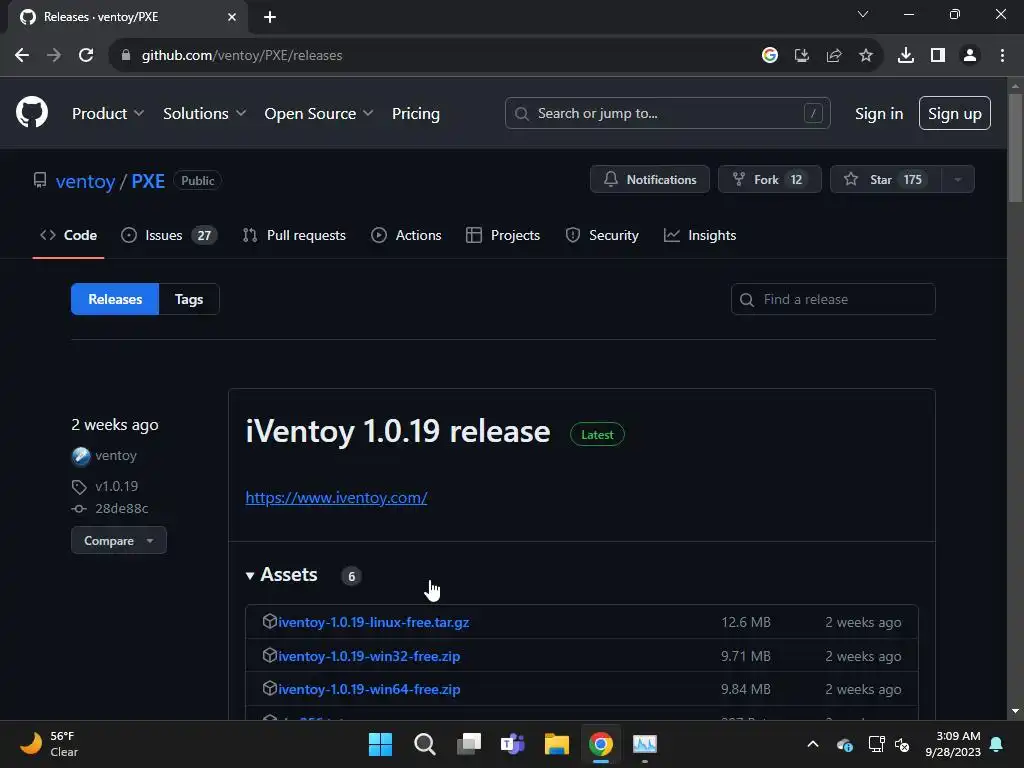Open the iventoy.com website link
The height and width of the screenshot is (768, 1024).
[x=336, y=498]
